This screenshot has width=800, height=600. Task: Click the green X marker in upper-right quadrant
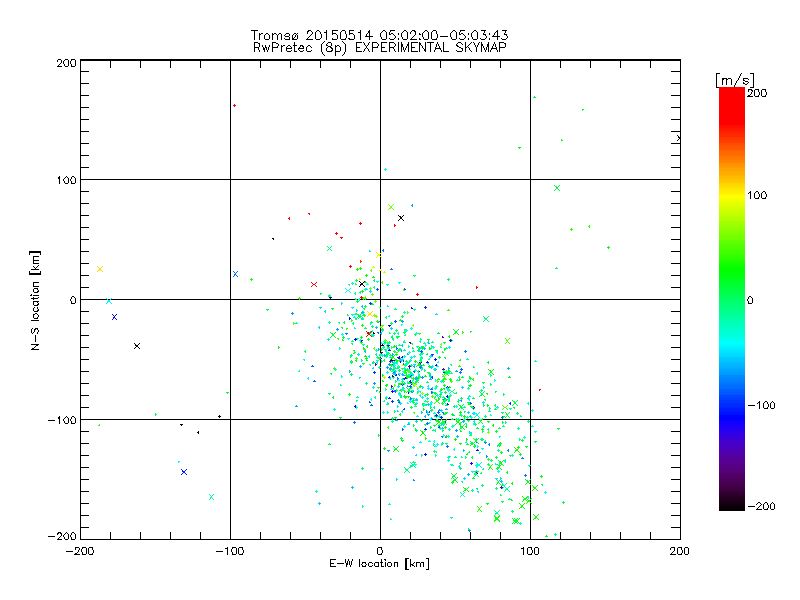click(557, 188)
